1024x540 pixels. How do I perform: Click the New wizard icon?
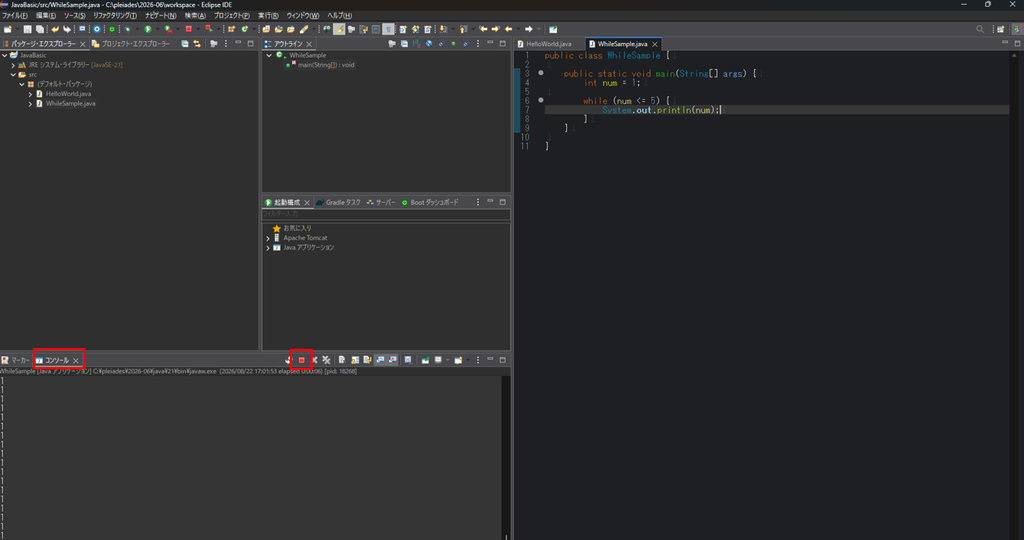click(x=7, y=29)
